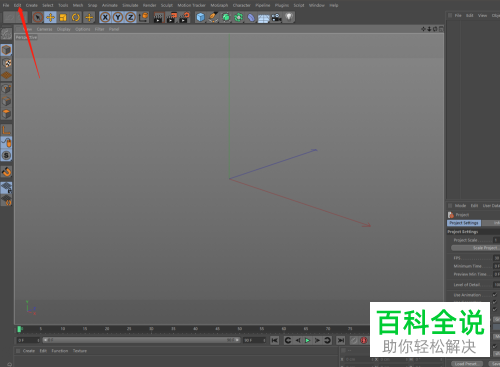
Task: Switch to Model mode
Action: (6, 50)
